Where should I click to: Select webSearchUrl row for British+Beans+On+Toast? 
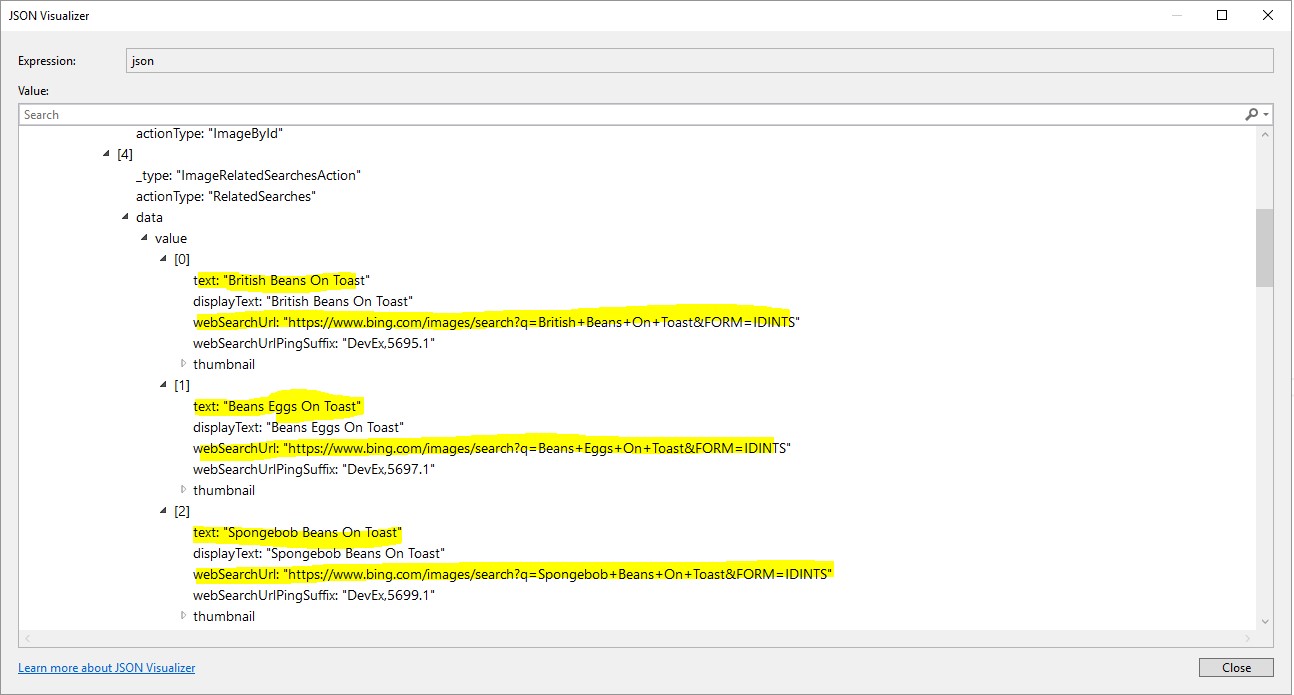click(x=497, y=322)
